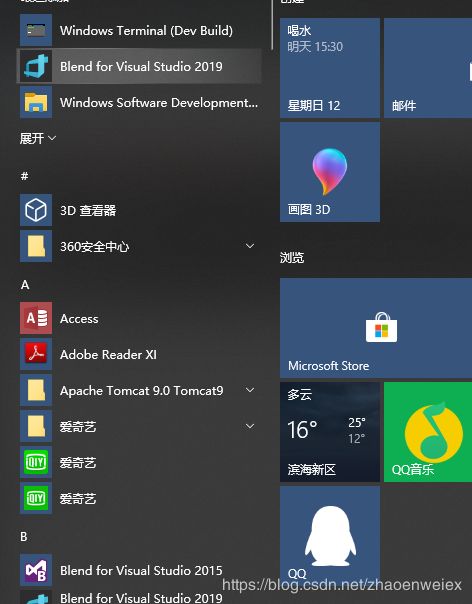This screenshot has width=472, height=604.
Task: Open Blend for Visual Studio 2015 icon
Action: tap(36, 570)
